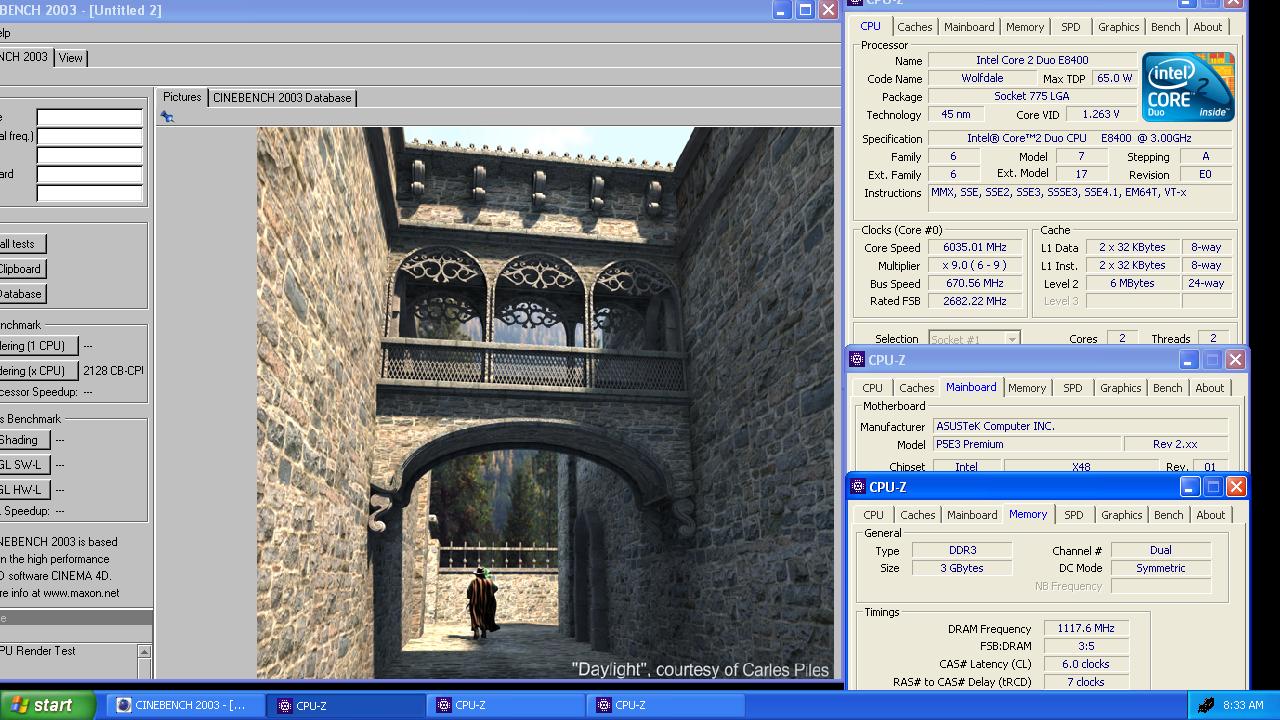Open Mainboard tab in top CPU-Z window
1280x720 pixels.
[x=969, y=27]
